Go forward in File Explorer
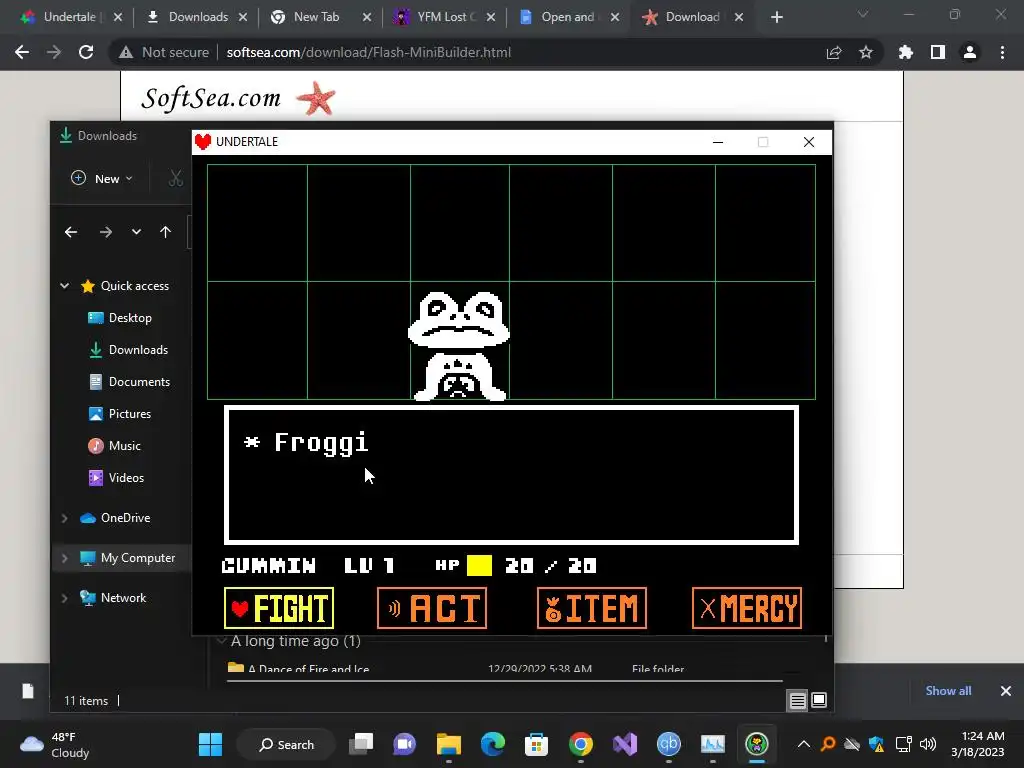 click(106, 232)
